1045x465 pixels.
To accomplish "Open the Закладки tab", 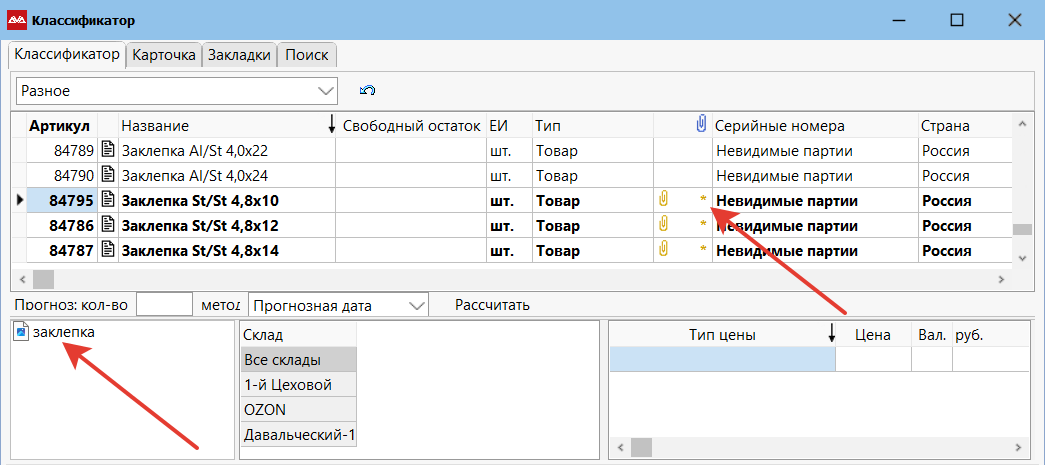I will click(x=239, y=55).
